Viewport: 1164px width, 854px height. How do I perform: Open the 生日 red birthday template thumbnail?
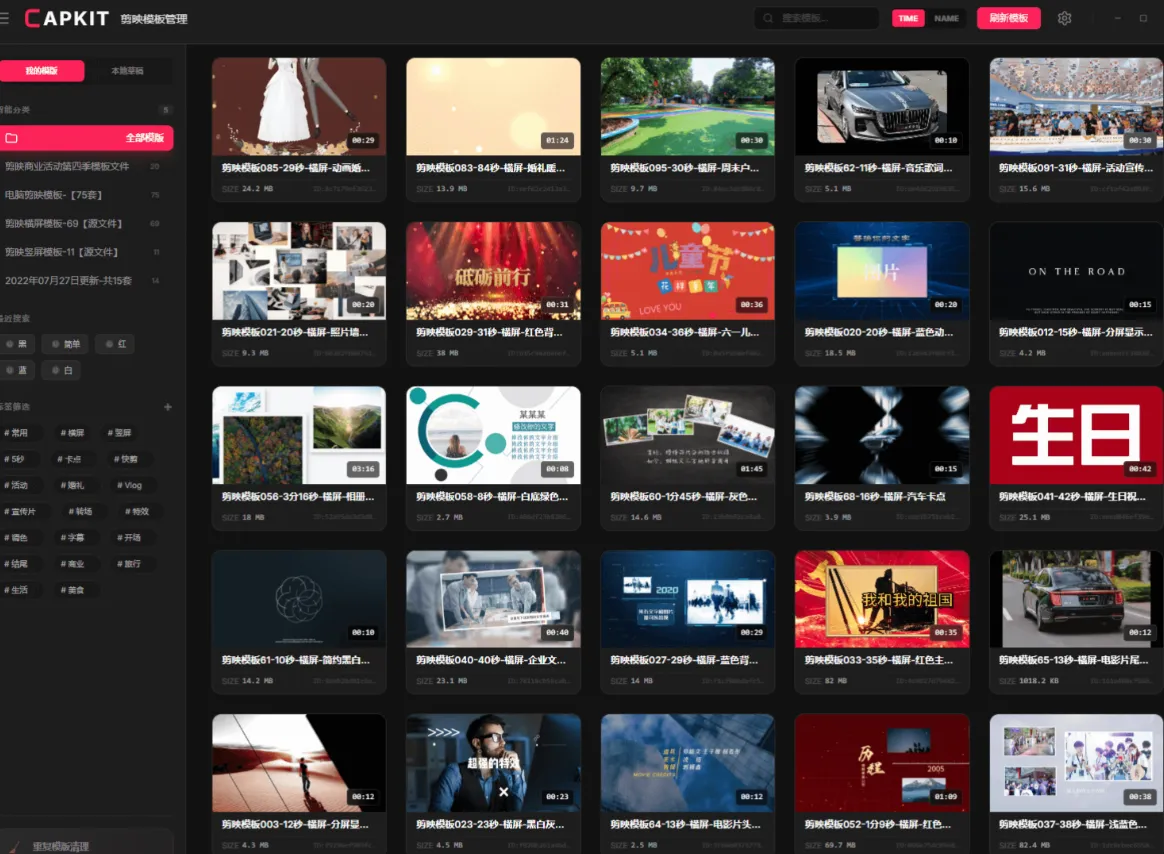pos(1076,436)
